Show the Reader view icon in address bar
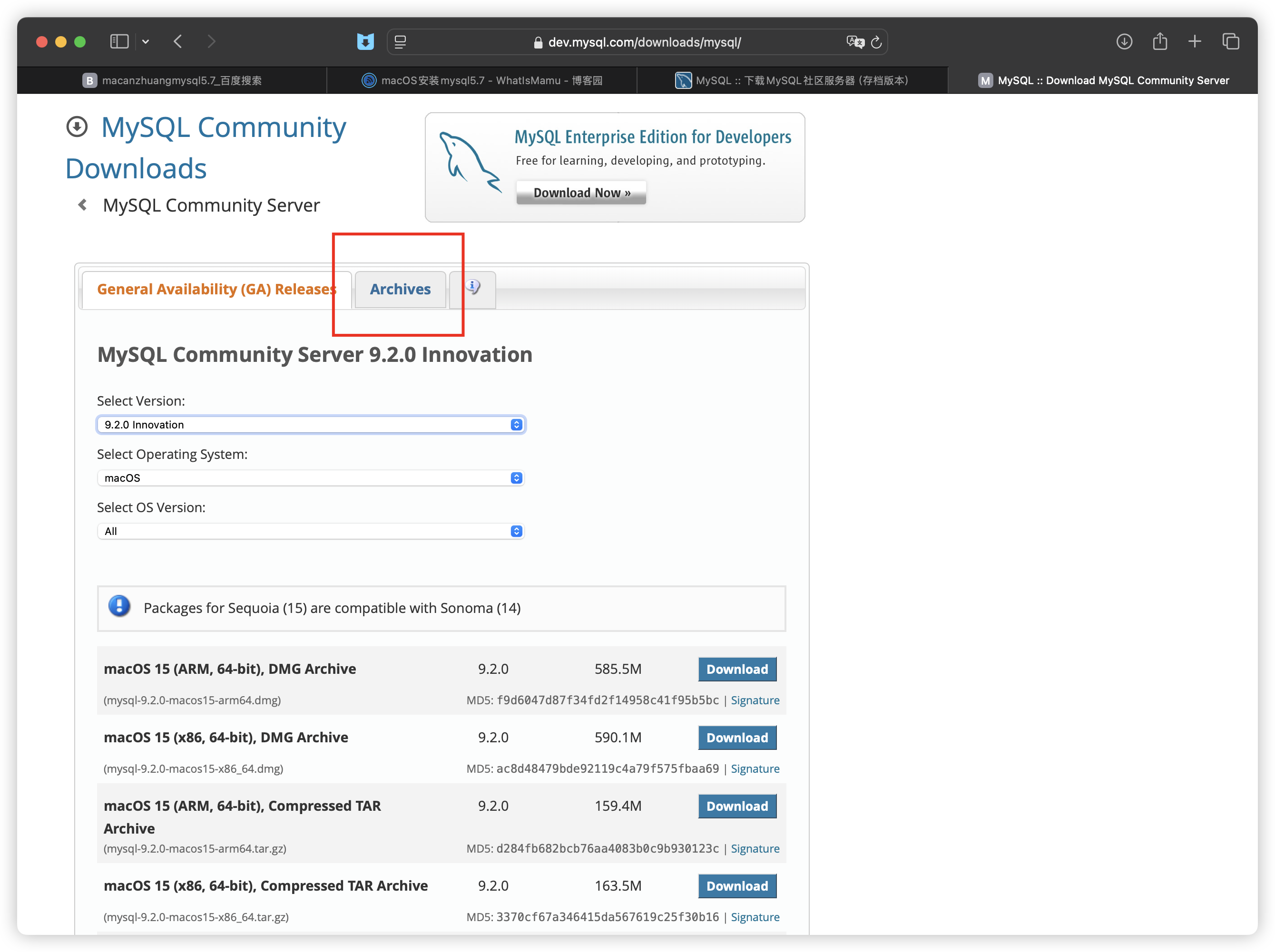 coord(400,41)
